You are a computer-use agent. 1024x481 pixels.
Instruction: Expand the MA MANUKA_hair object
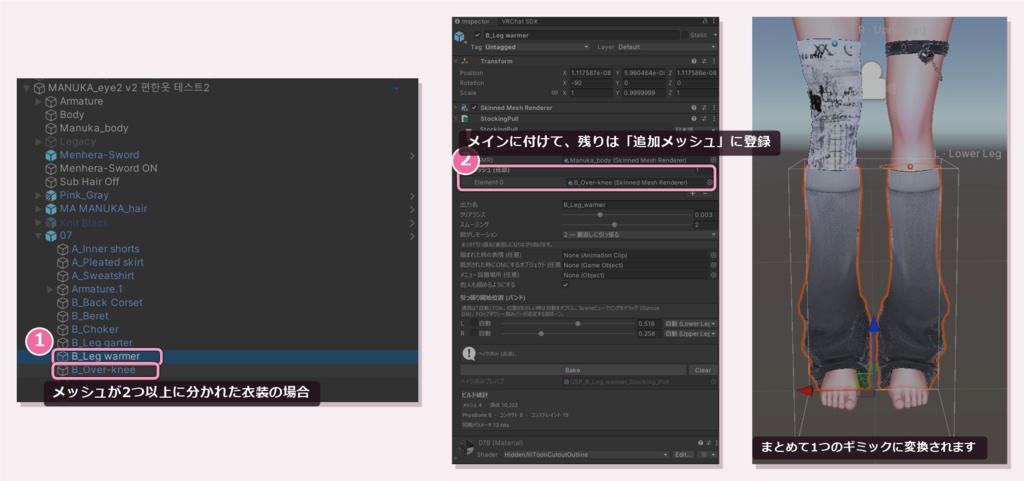pyautogui.click(x=39, y=209)
